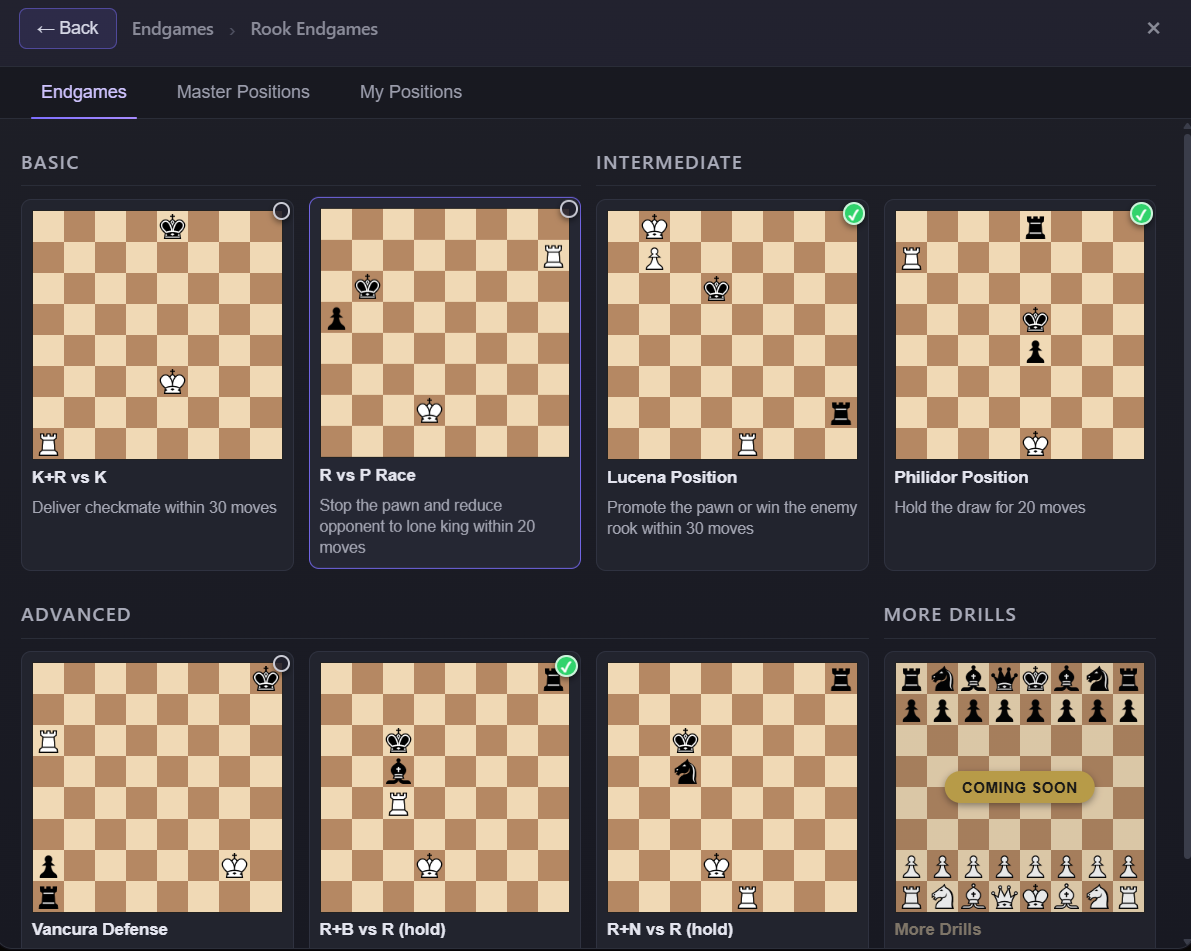Open the Philidor Position board
This screenshot has width=1191, height=951.
(1019, 334)
